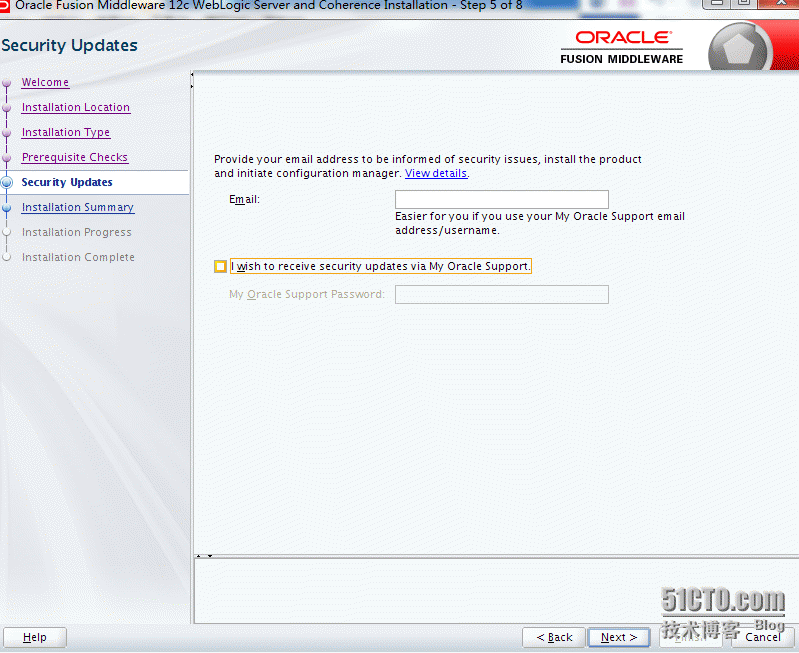The width and height of the screenshot is (799, 653).
Task: Click the Security Updates current step icon
Action: [7, 182]
